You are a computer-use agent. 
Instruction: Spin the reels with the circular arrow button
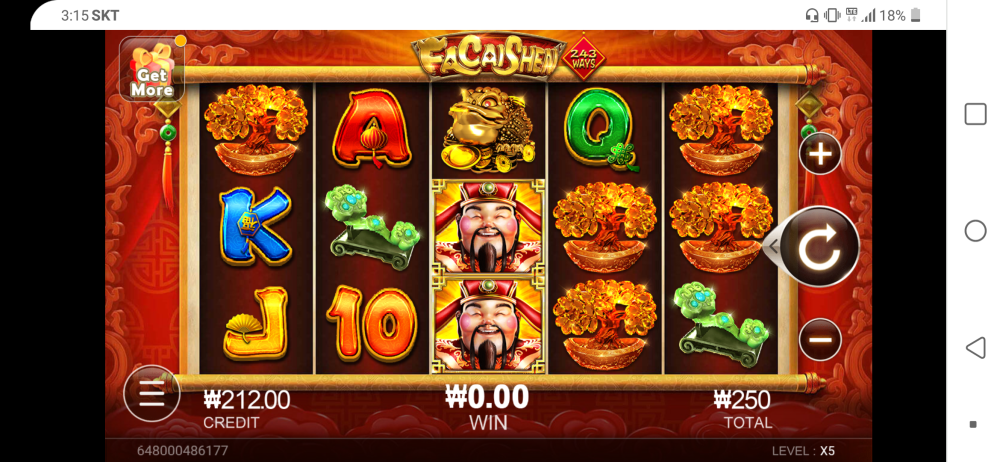[820, 246]
